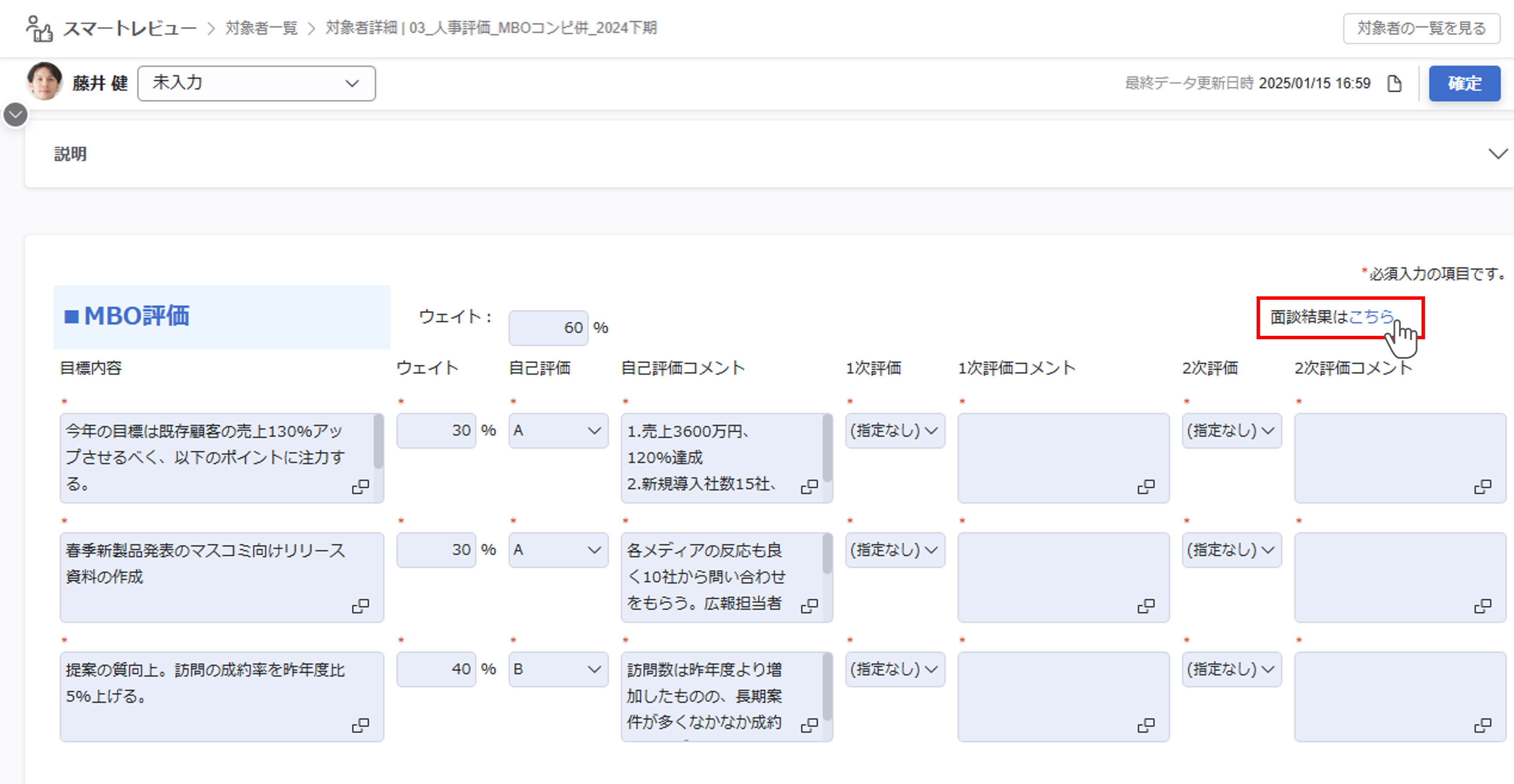Click the 確定 confirm button
The image size is (1514, 784).
pyautogui.click(x=1465, y=83)
